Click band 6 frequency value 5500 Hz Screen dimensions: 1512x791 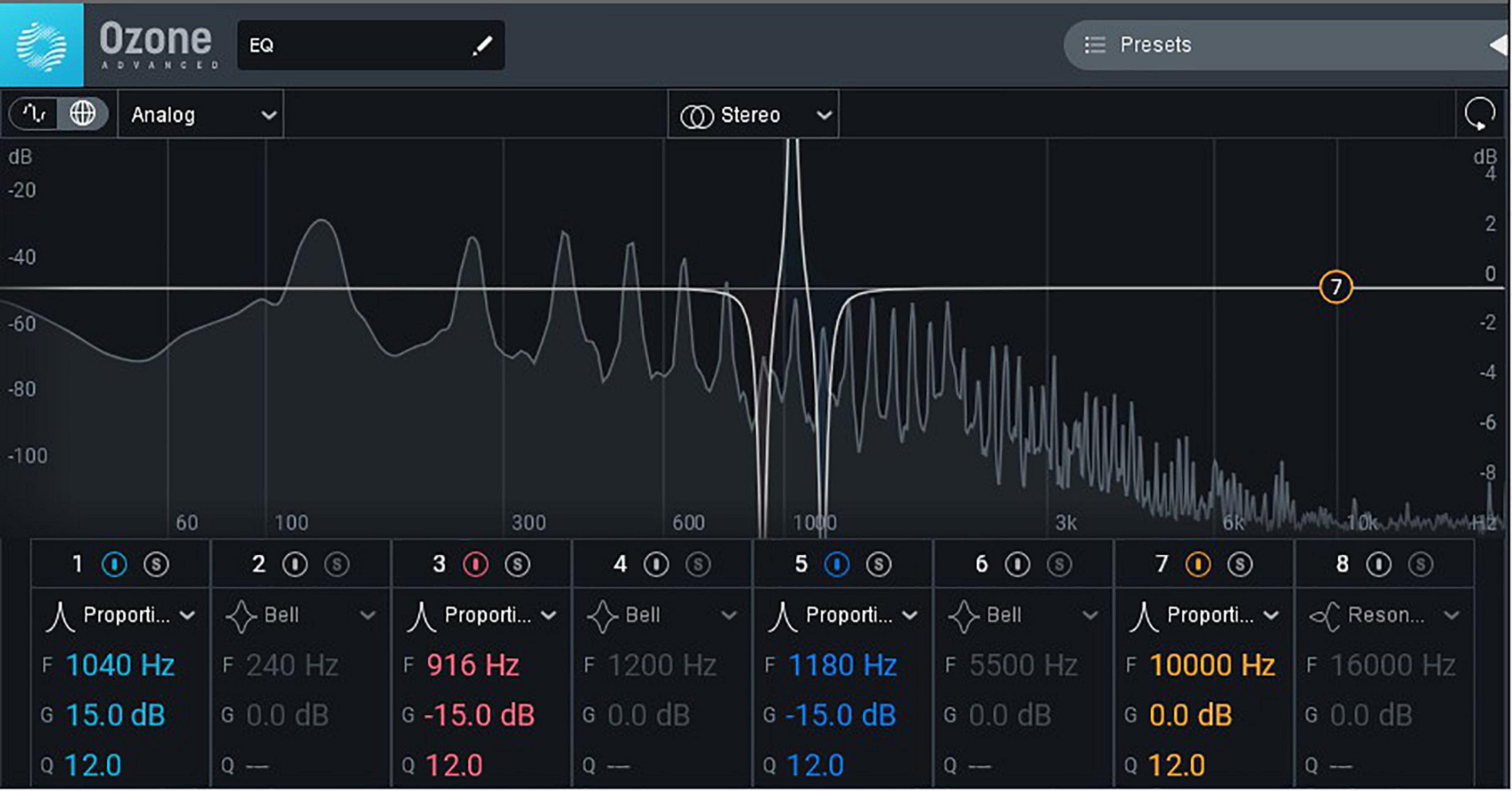point(1024,665)
